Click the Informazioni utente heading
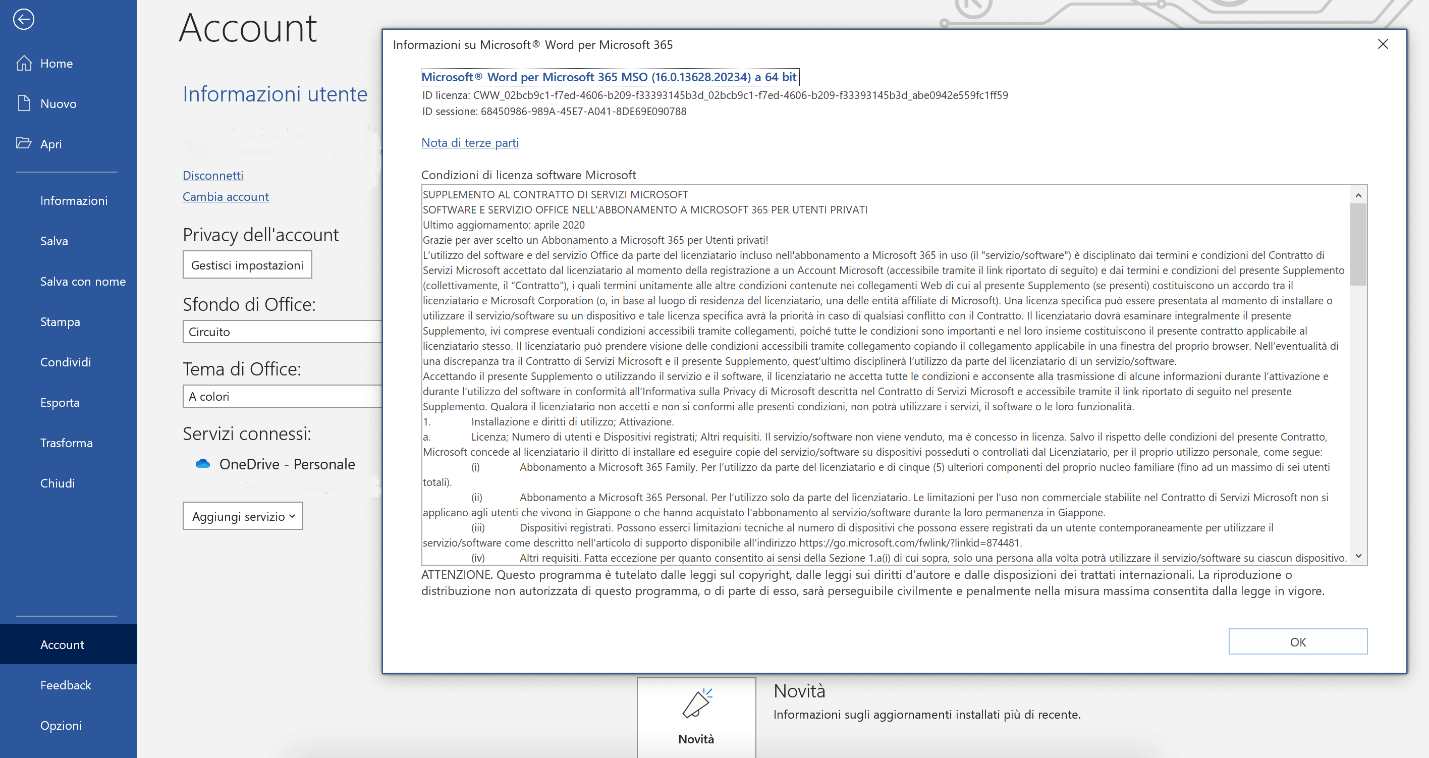This screenshot has width=1429, height=758. pyautogui.click(x=275, y=94)
